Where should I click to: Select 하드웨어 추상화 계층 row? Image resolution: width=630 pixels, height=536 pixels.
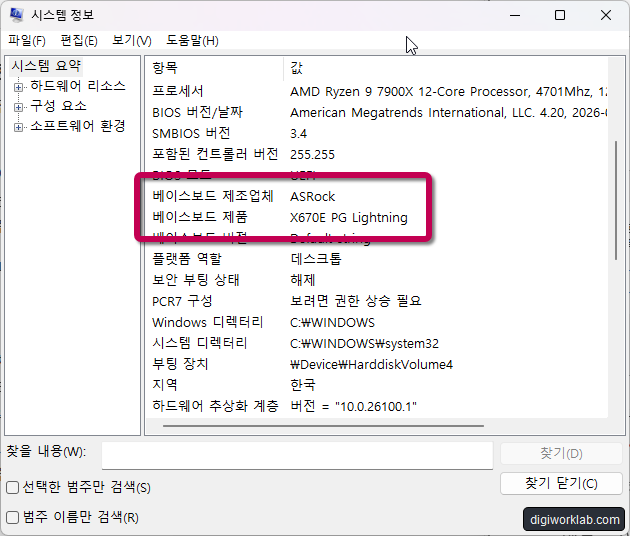coord(215,406)
